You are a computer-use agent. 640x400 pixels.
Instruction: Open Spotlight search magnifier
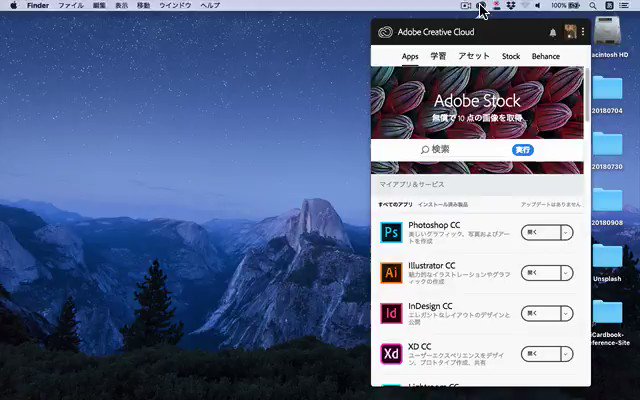pos(593,5)
